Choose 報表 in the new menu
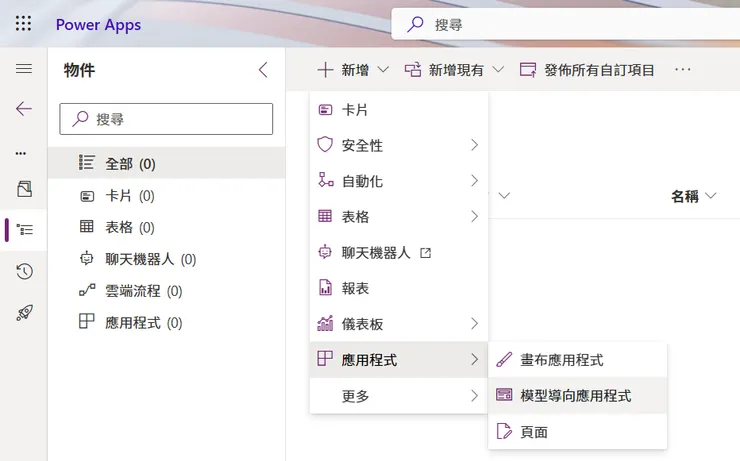The height and width of the screenshot is (461, 740). 399,288
